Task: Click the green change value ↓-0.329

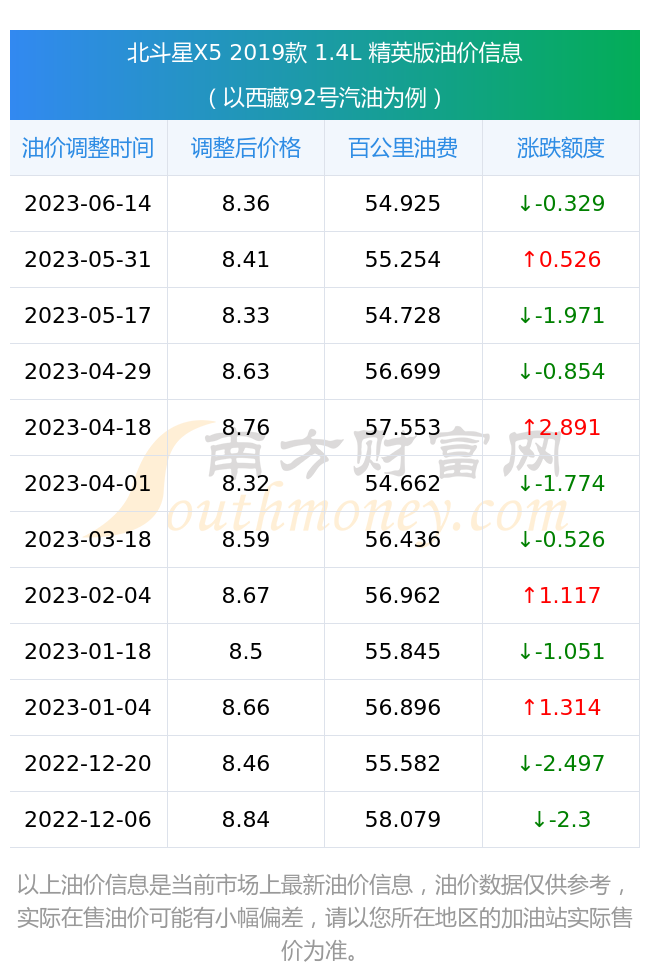Action: 562,204
